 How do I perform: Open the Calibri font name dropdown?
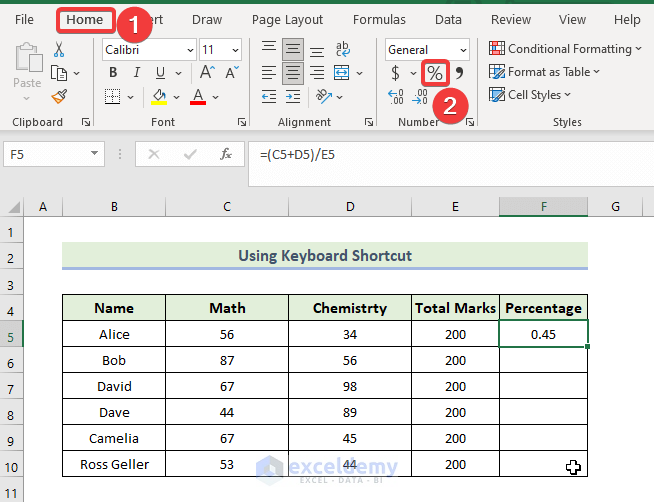coord(188,49)
